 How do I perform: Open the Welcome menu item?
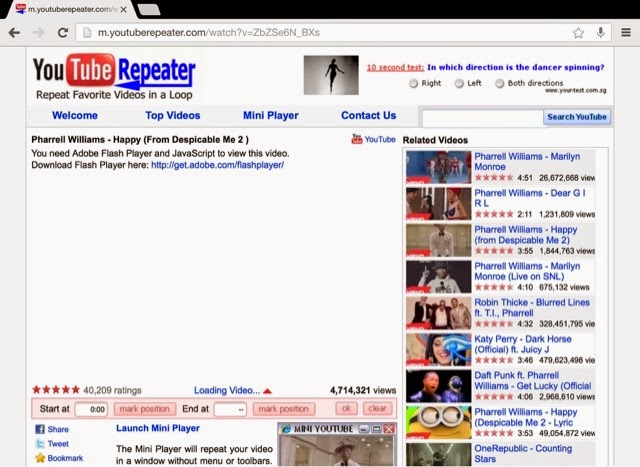coord(75,116)
